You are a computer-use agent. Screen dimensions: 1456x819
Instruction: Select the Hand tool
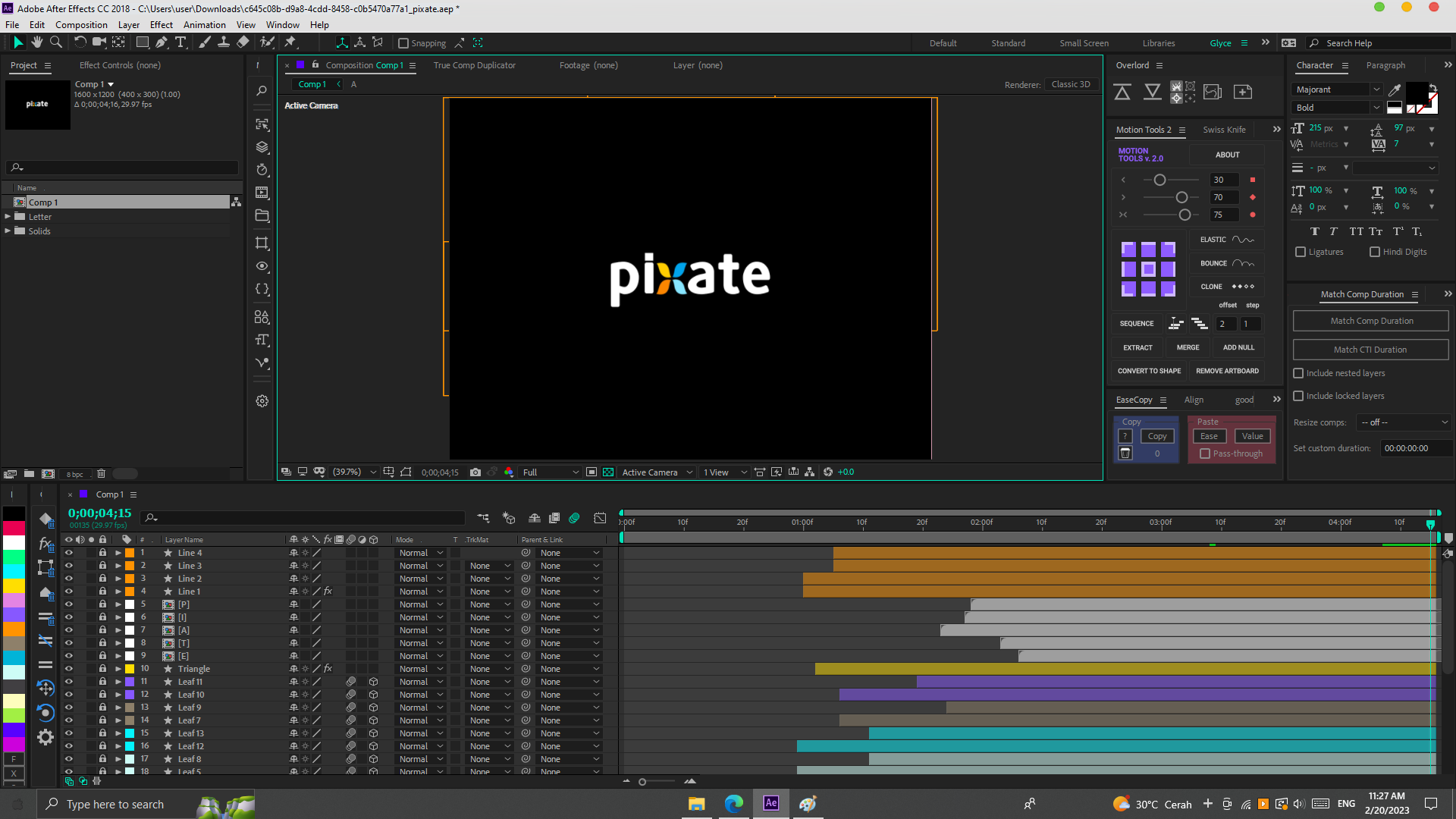pos(36,42)
